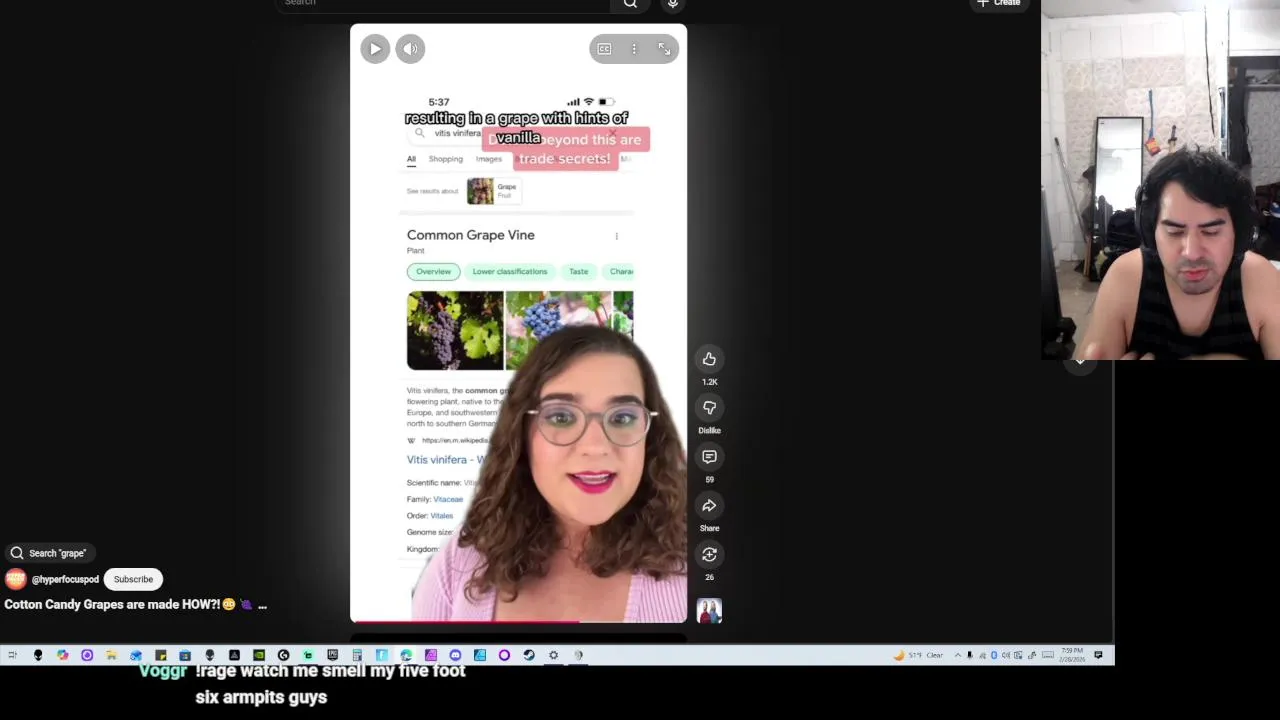This screenshot has height=720, width=1280.
Task: Share the Short with the arrow icon
Action: [709, 506]
